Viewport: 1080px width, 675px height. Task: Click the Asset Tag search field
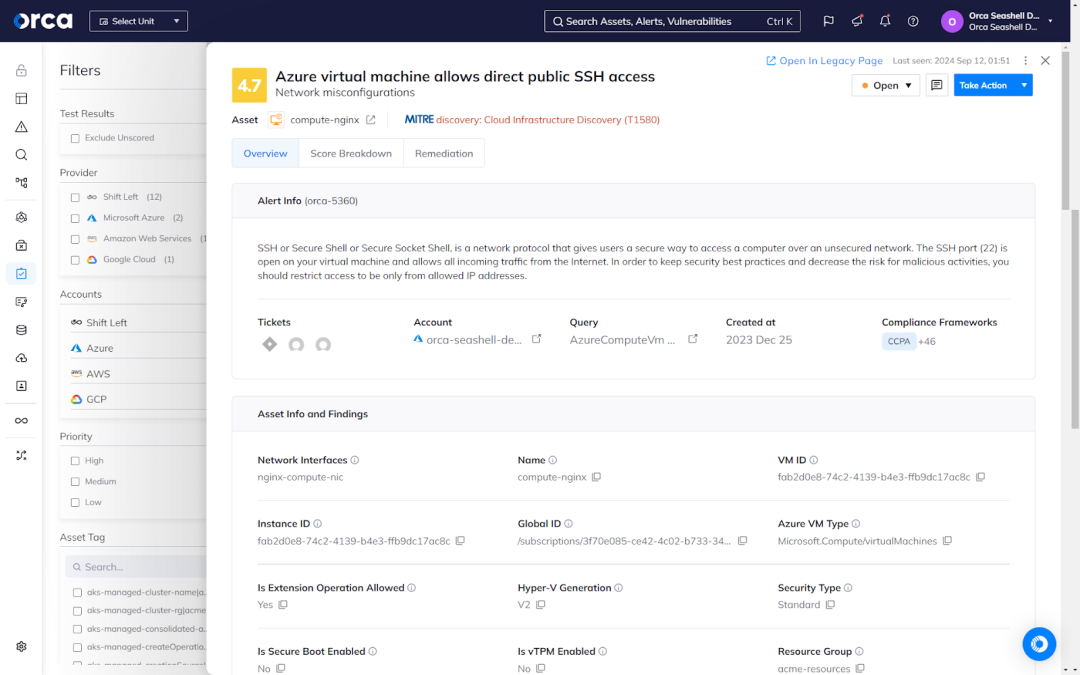point(136,567)
